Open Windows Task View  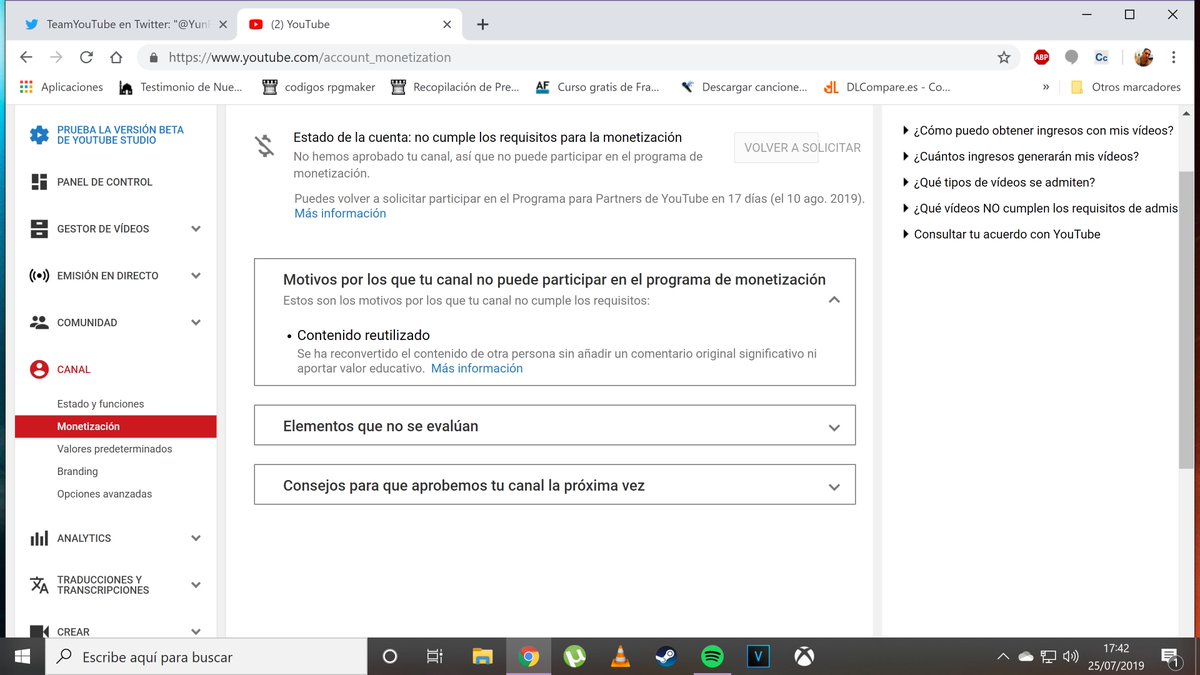435,657
